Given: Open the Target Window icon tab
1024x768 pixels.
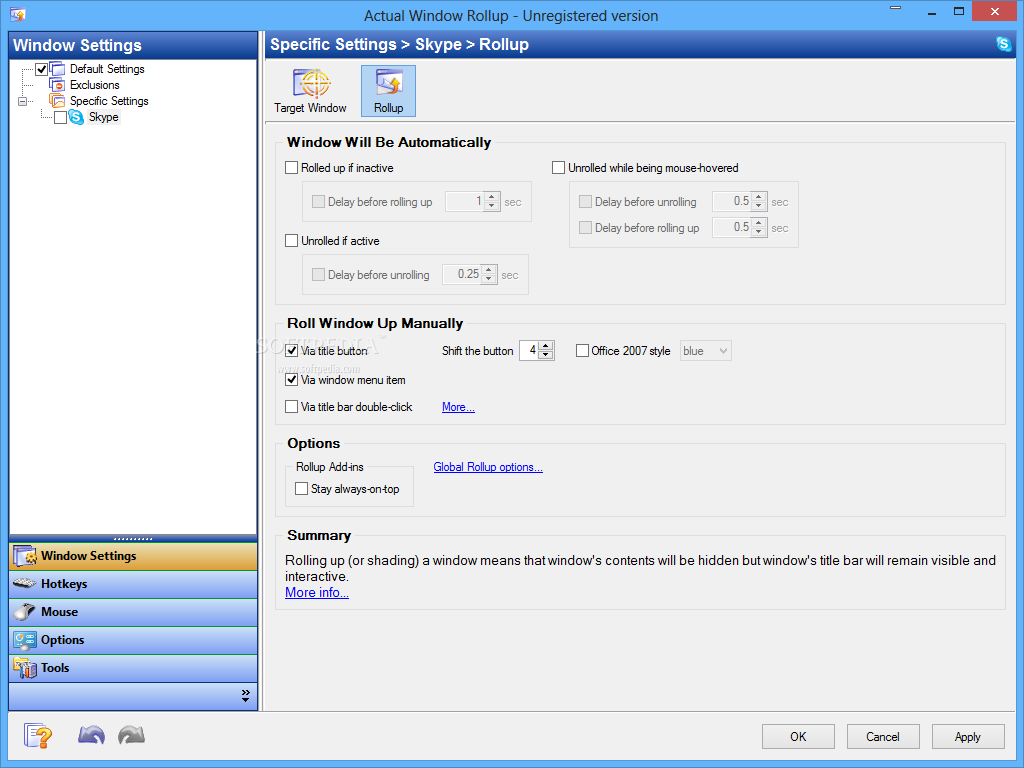Looking at the screenshot, I should (310, 91).
